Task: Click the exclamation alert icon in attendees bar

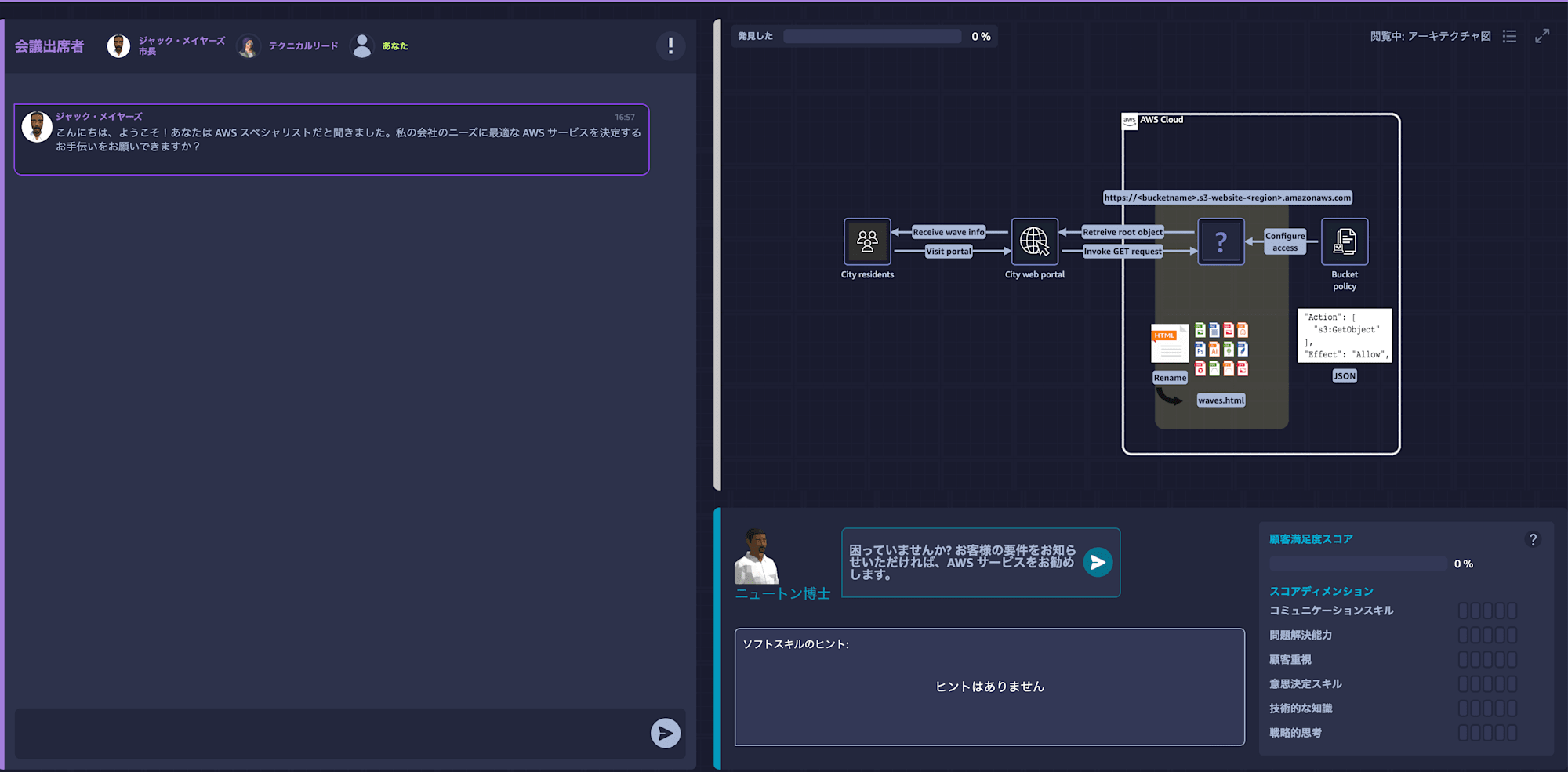Action: [x=670, y=46]
